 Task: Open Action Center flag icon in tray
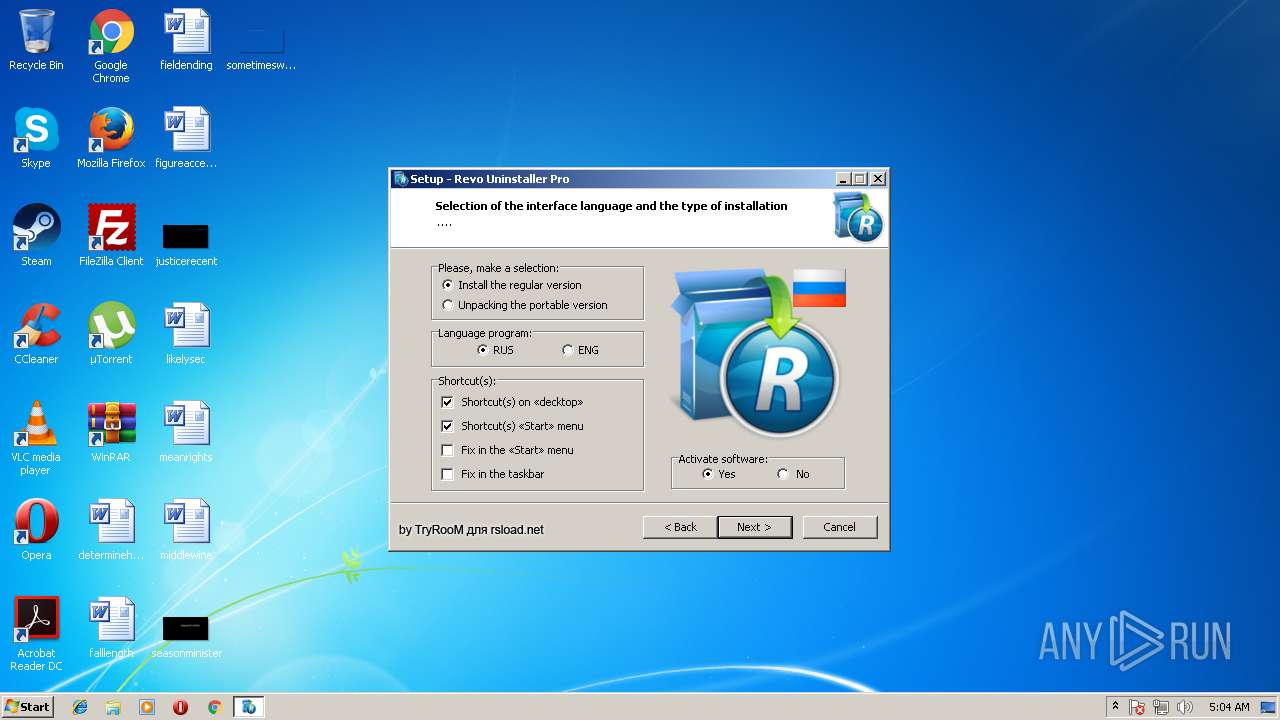click(x=1138, y=707)
